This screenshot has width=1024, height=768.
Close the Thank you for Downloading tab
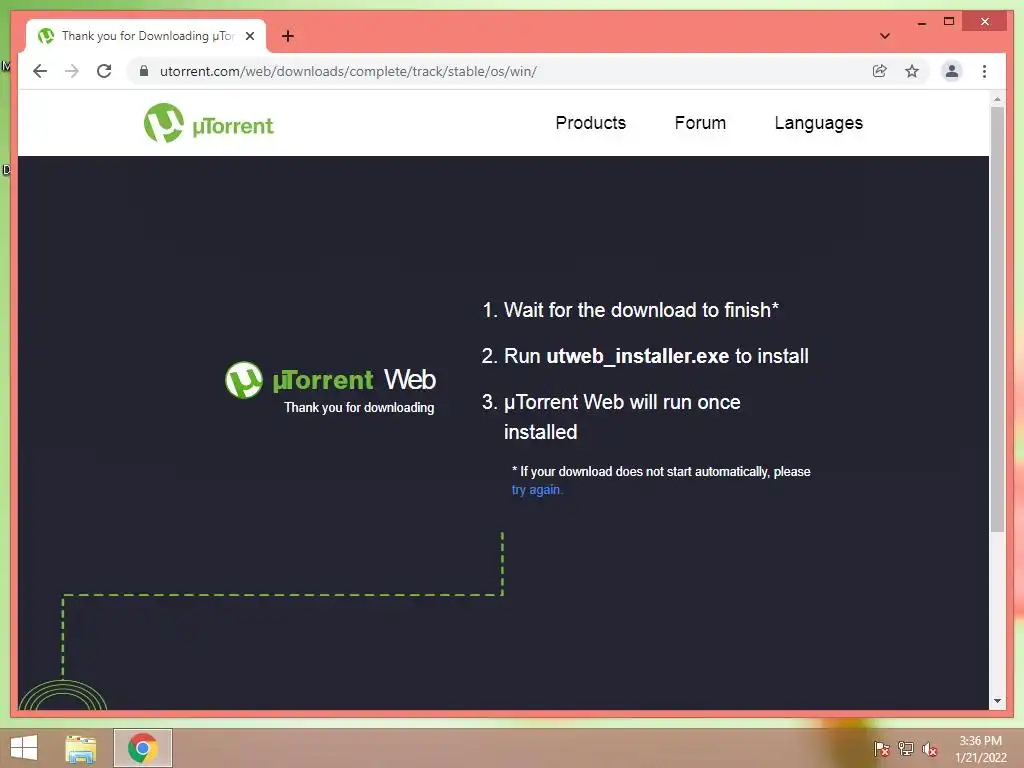pyautogui.click(x=249, y=36)
